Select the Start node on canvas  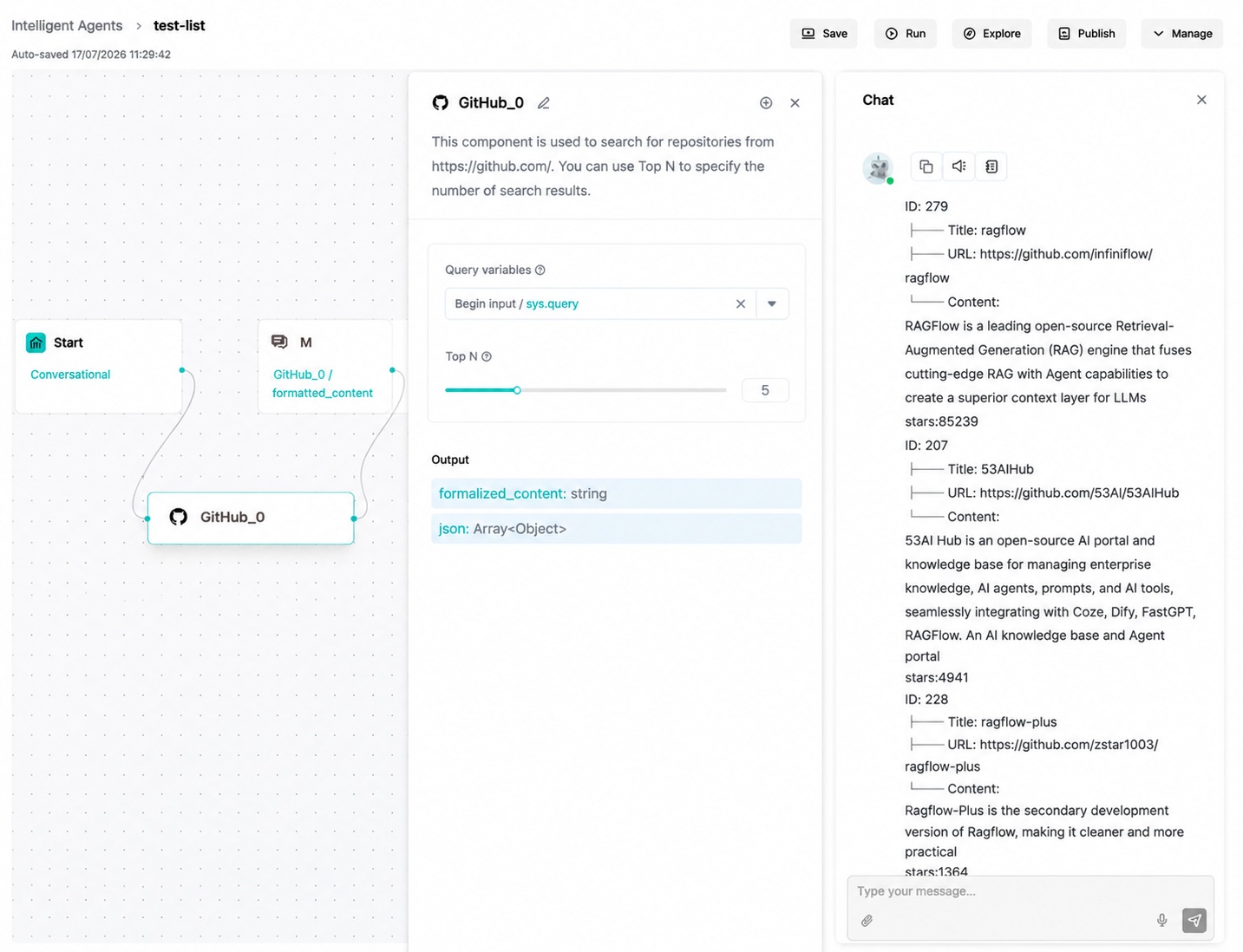99,366
